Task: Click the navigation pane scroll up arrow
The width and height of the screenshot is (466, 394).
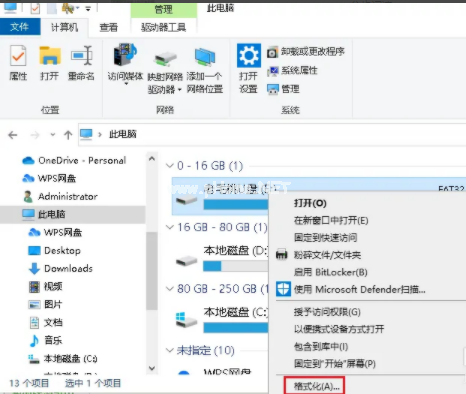Action: [x=152, y=159]
